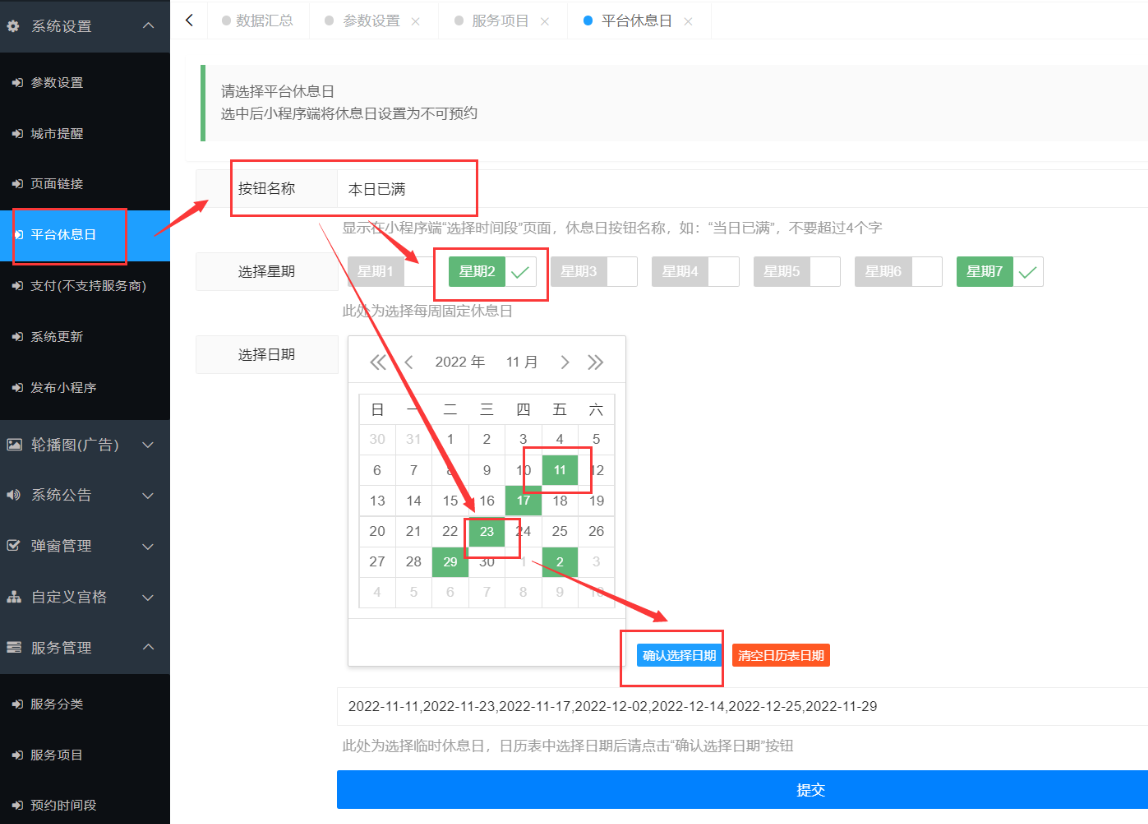
Task: Select December 2 in calendar
Action: [x=559, y=562]
